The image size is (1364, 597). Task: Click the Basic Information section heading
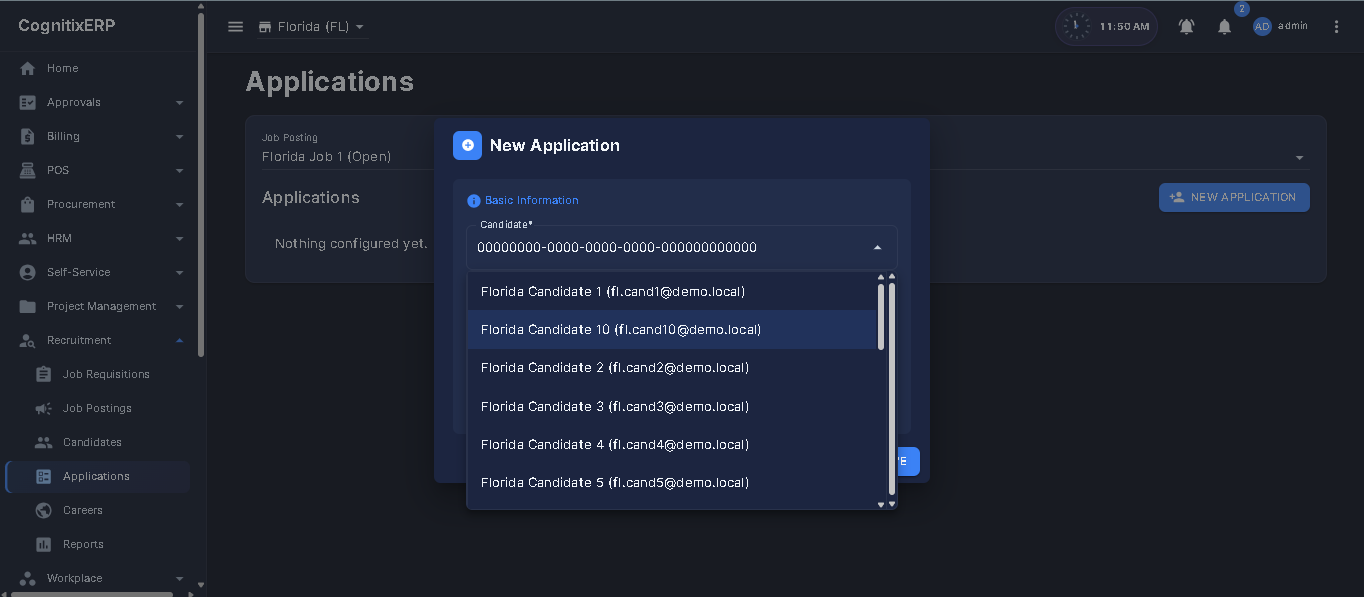pos(532,201)
